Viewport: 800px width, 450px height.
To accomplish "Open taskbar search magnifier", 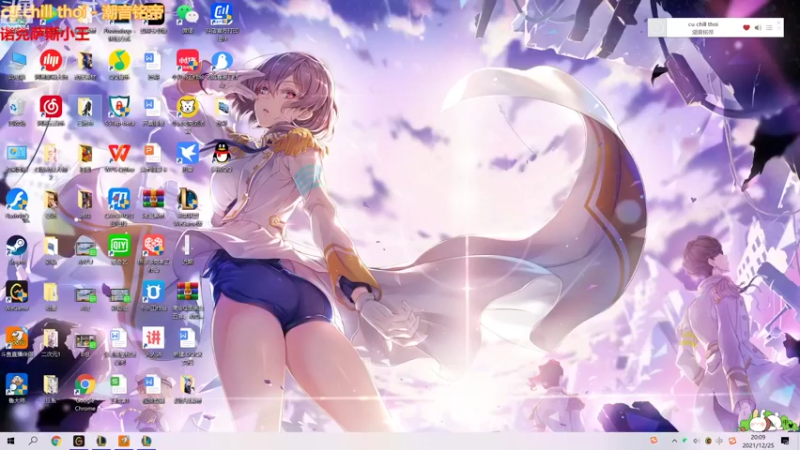I will point(33,441).
